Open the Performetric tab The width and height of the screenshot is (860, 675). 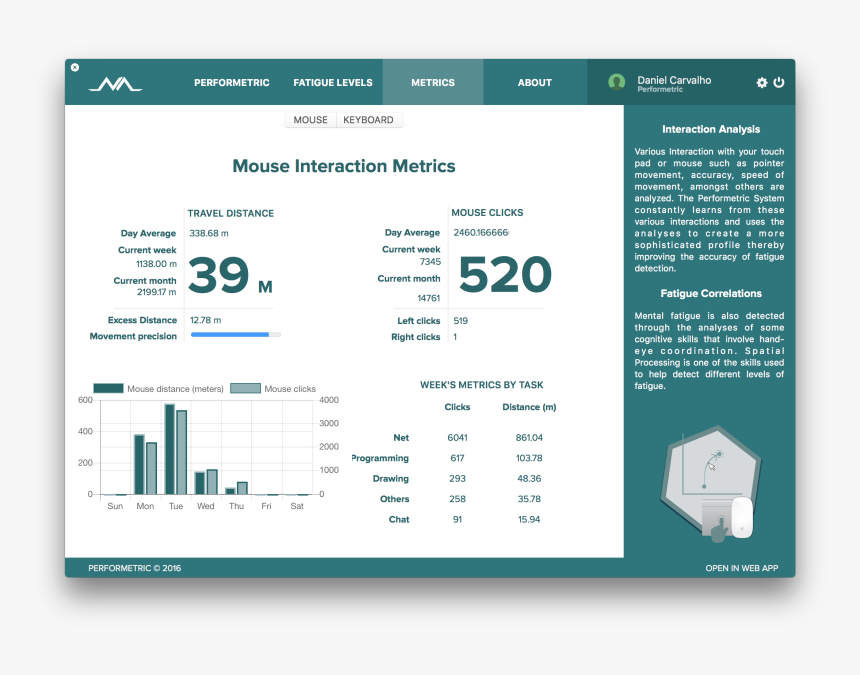(x=231, y=83)
